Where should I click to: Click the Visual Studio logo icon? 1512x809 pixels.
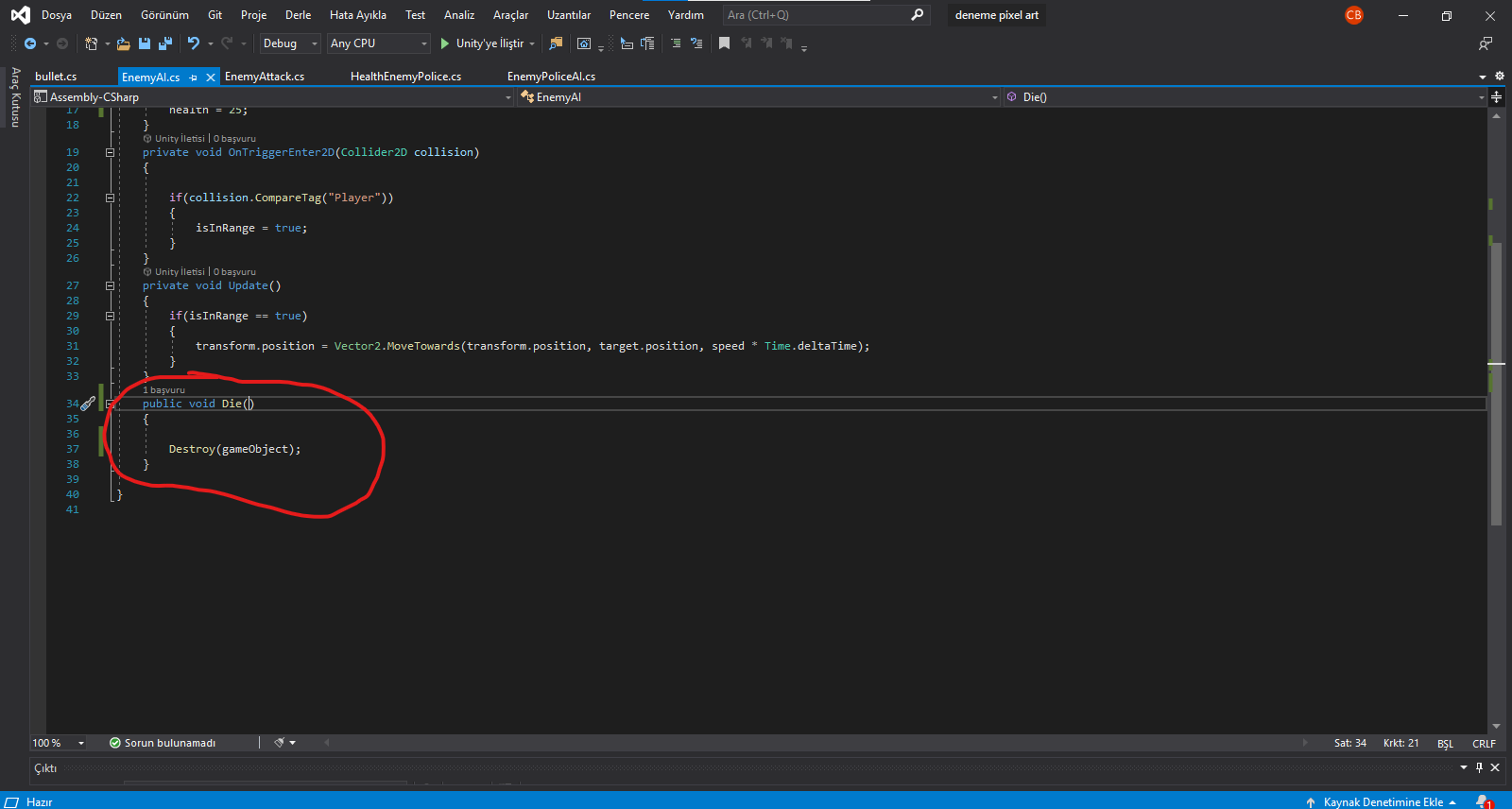(20, 15)
